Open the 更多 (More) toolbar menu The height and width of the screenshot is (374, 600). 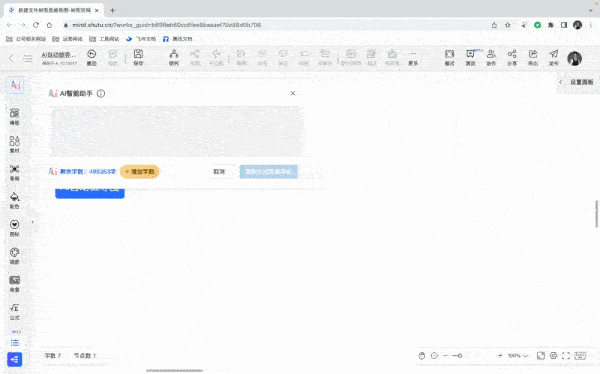tap(413, 57)
